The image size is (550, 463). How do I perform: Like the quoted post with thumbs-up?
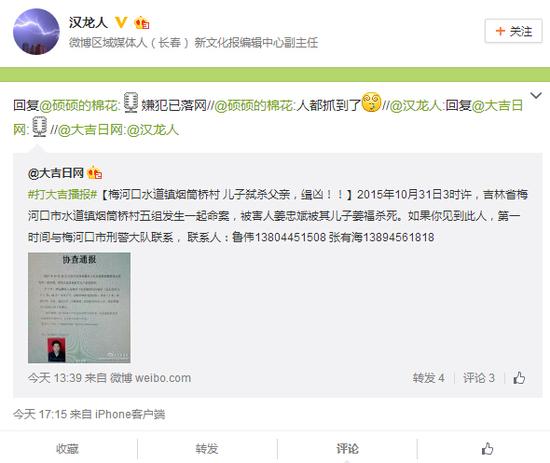(x=519, y=377)
